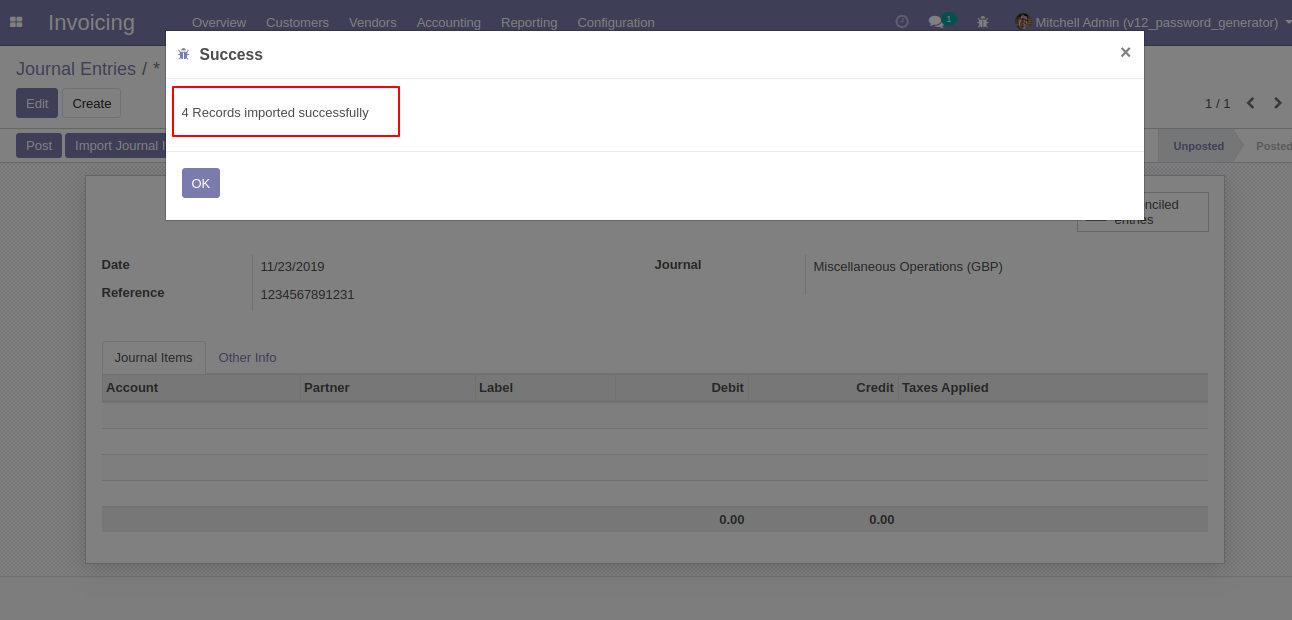The height and width of the screenshot is (620, 1292).
Task: Open the Customers menu
Action: pyautogui.click(x=297, y=22)
